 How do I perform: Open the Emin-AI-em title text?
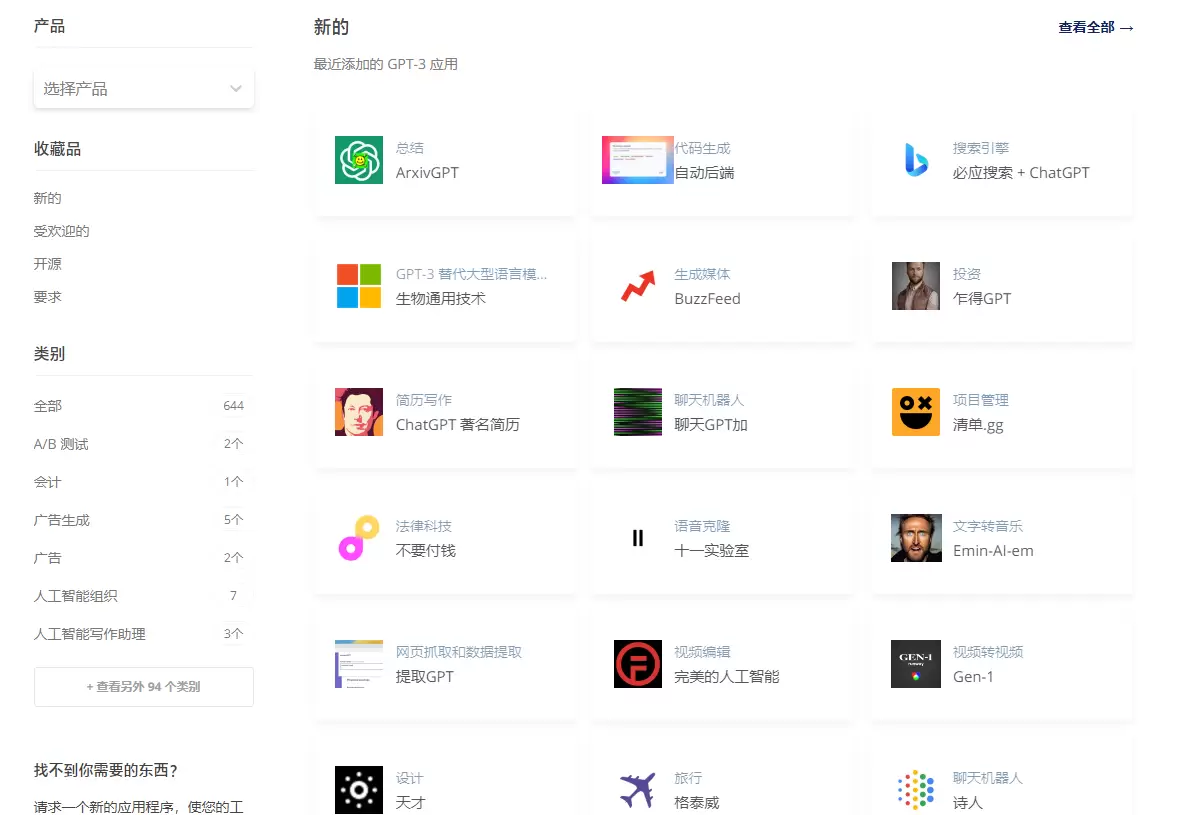[x=993, y=551]
